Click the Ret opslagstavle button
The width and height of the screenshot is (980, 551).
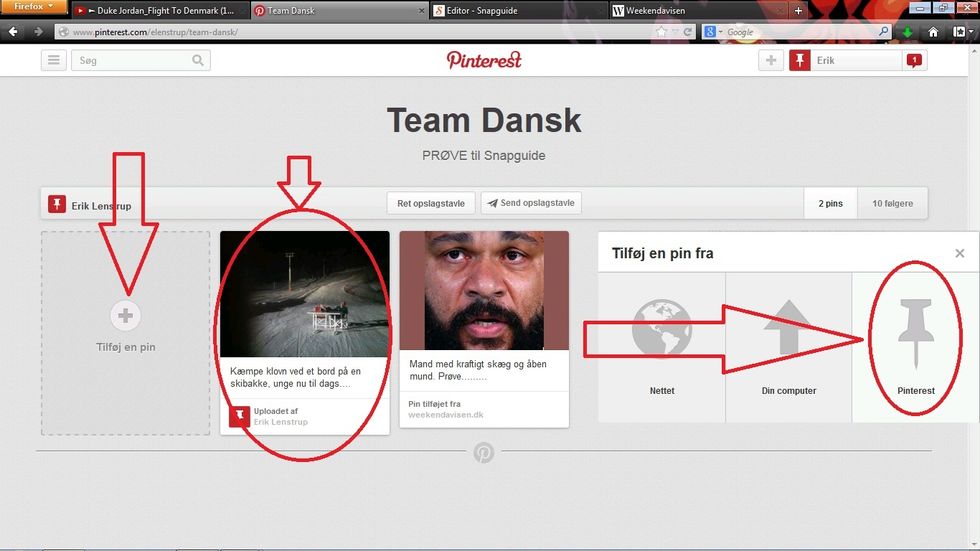(x=431, y=203)
